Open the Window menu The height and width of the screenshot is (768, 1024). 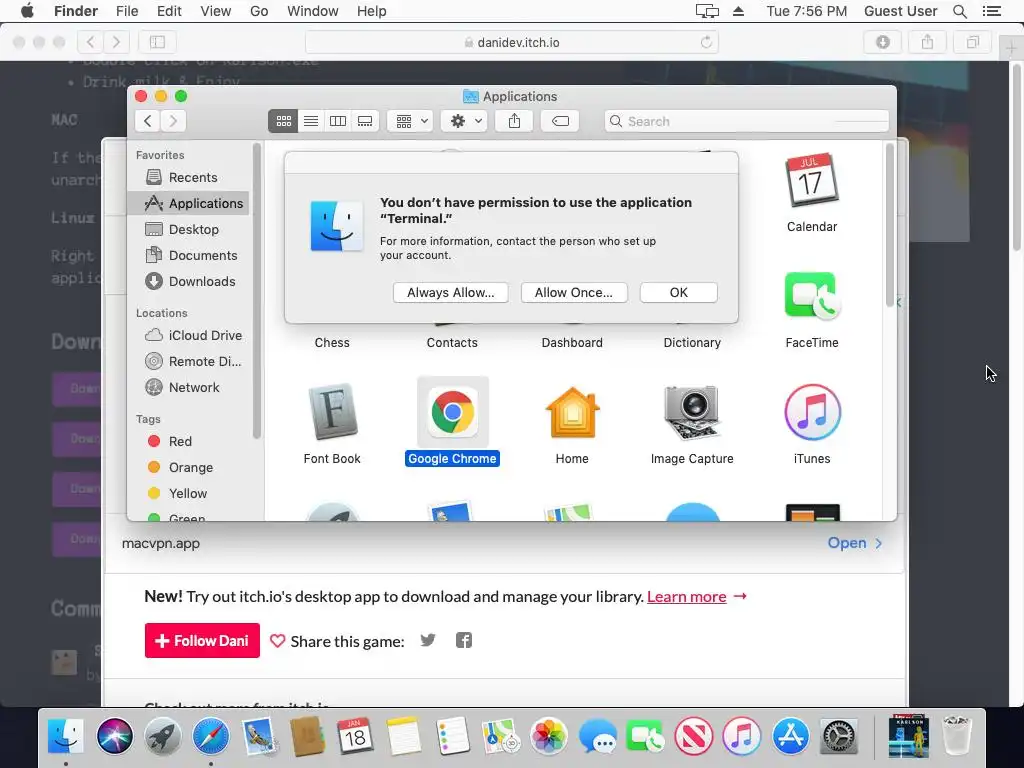[x=313, y=11]
